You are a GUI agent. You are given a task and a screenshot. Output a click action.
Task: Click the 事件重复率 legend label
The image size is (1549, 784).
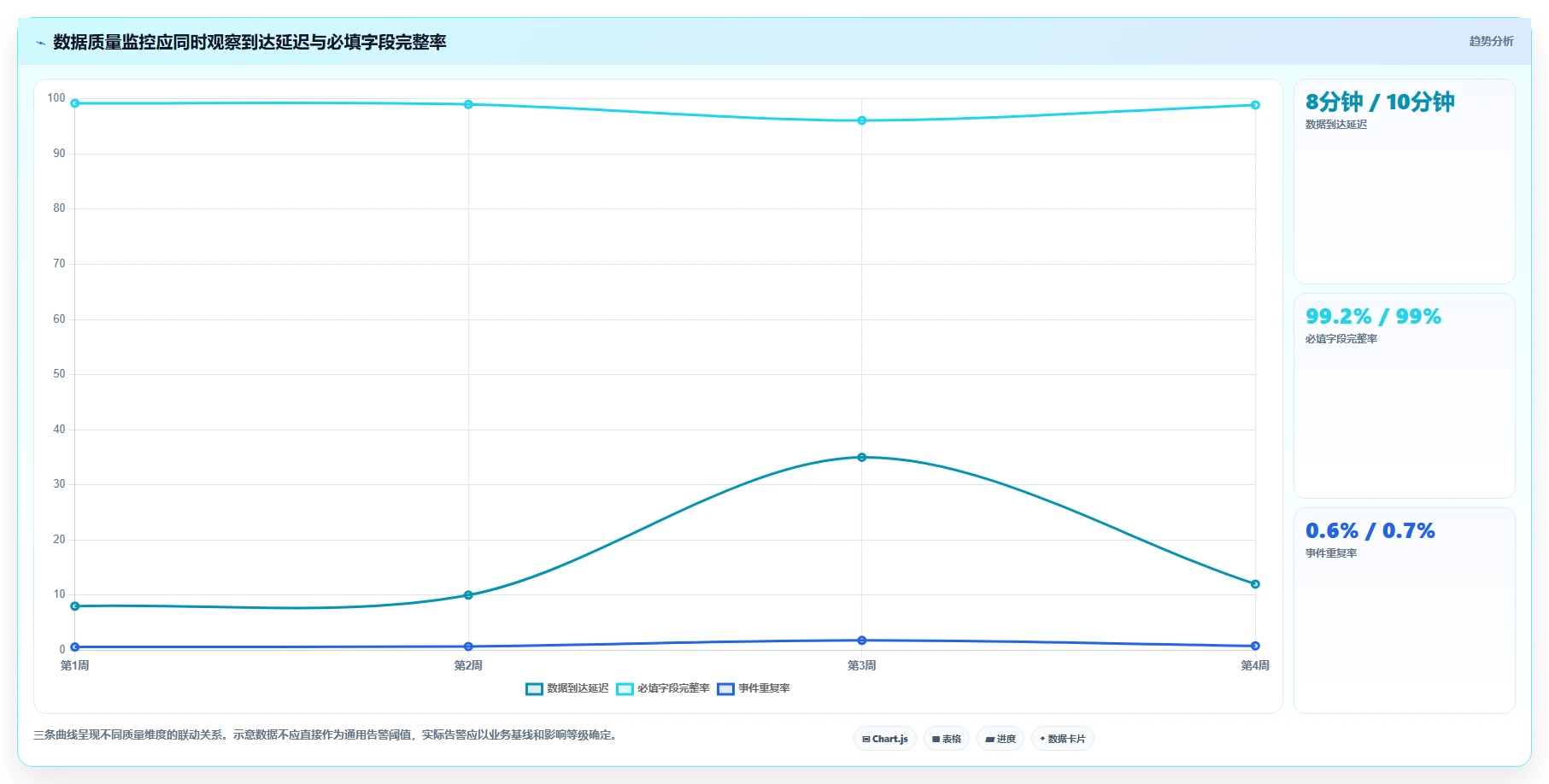coord(764,688)
